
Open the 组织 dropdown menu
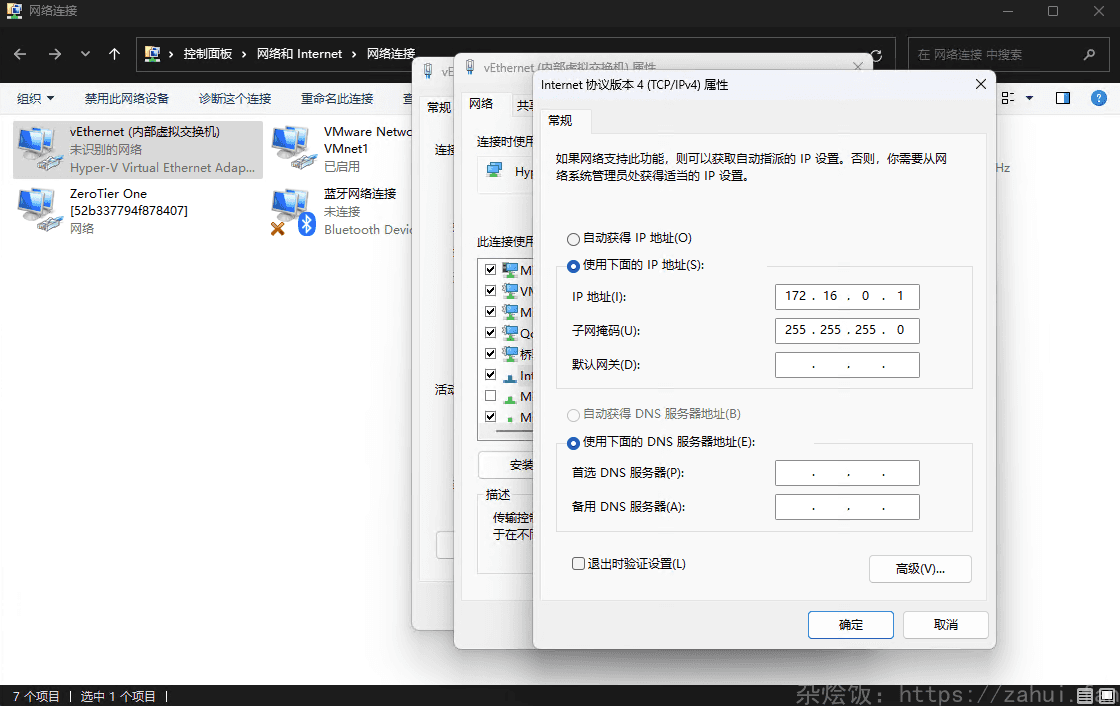[35, 98]
